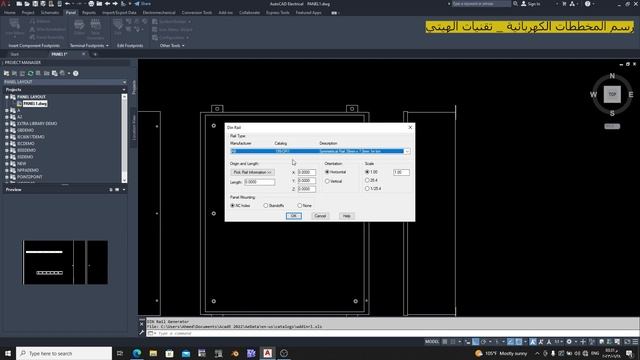
Task: Add a new drawing tab with plus
Action: click(95, 54)
